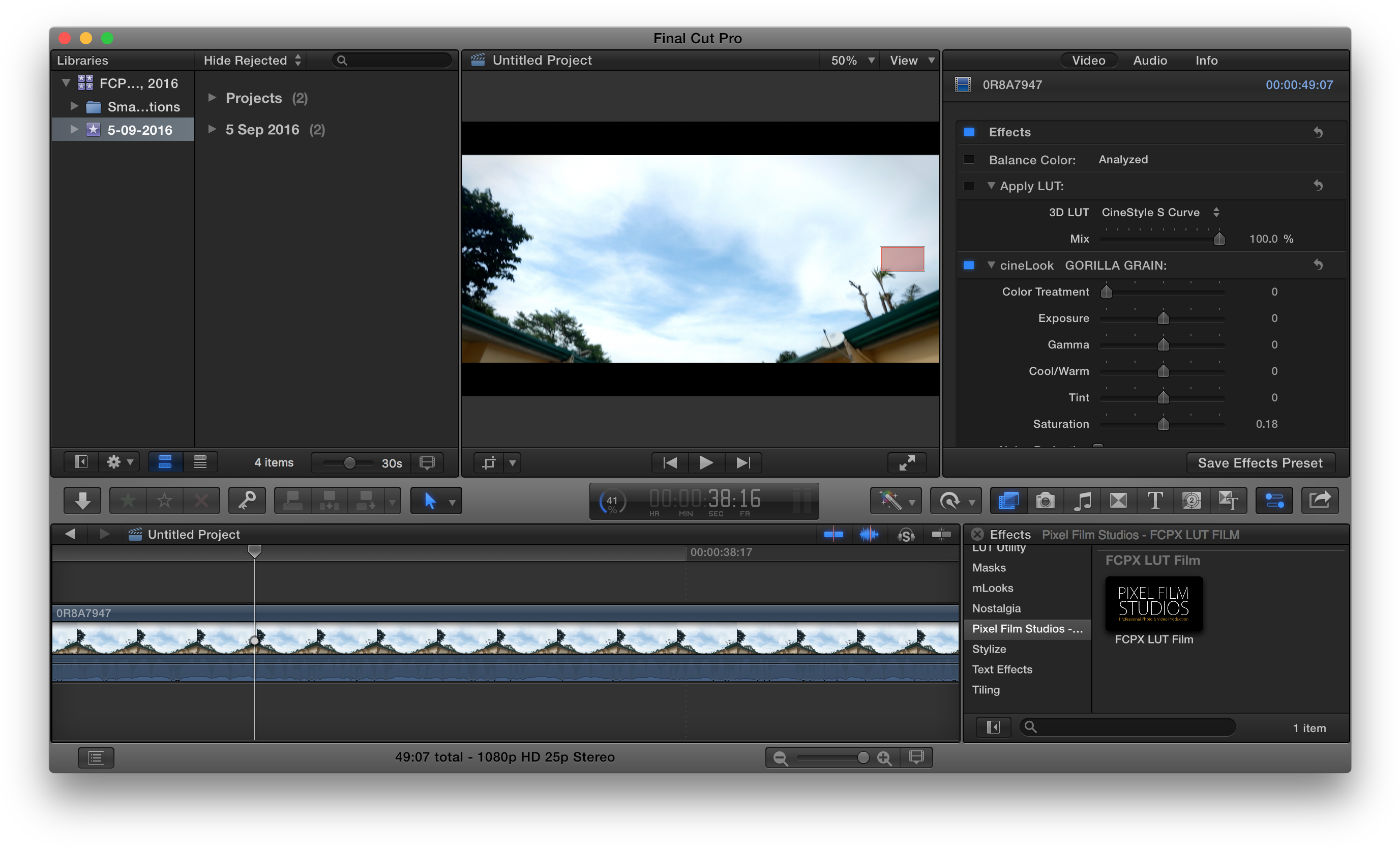The height and width of the screenshot is (848, 1400).
Task: Open the Titles browser T icon
Action: click(x=1154, y=501)
